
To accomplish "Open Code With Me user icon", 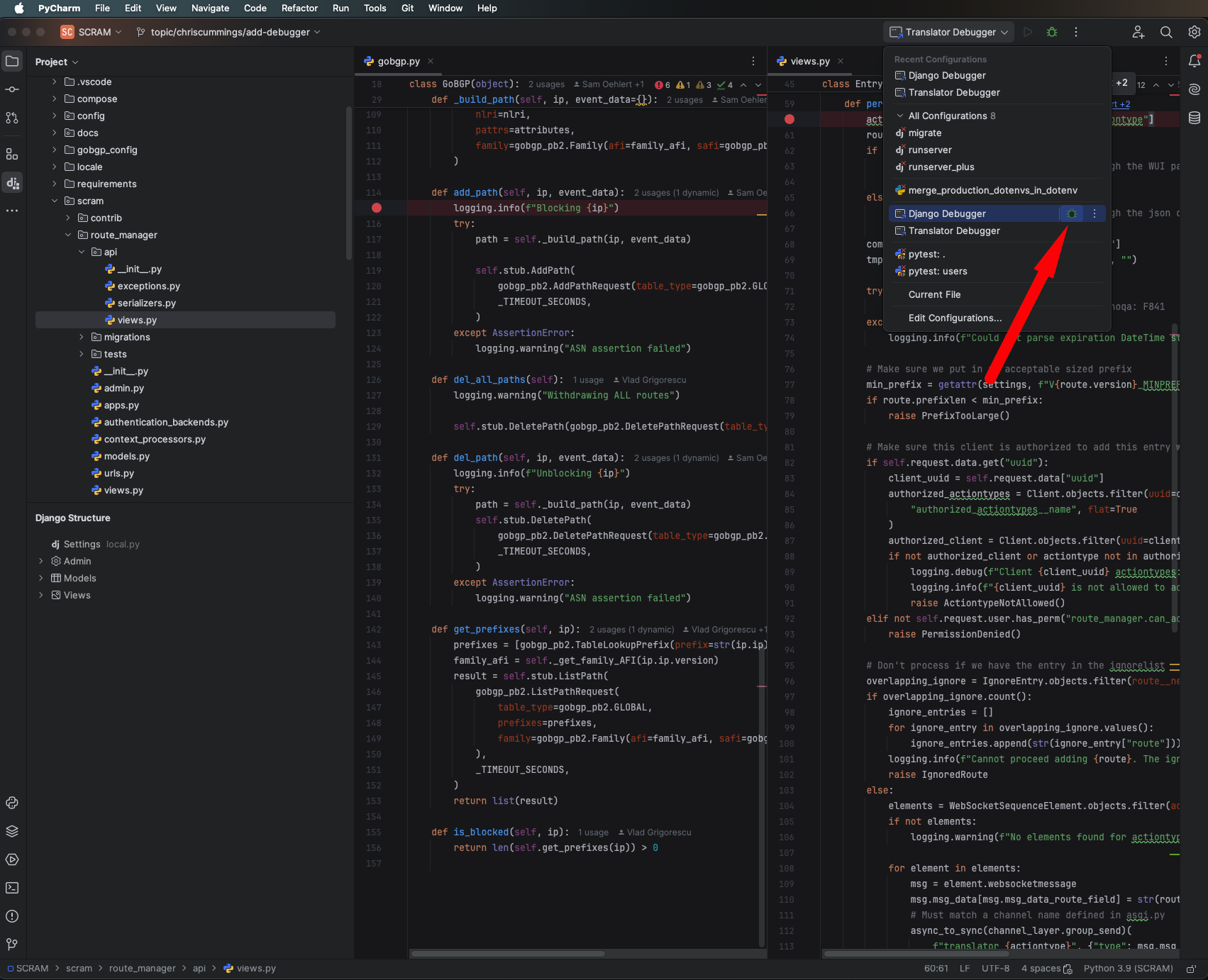I will (1138, 32).
